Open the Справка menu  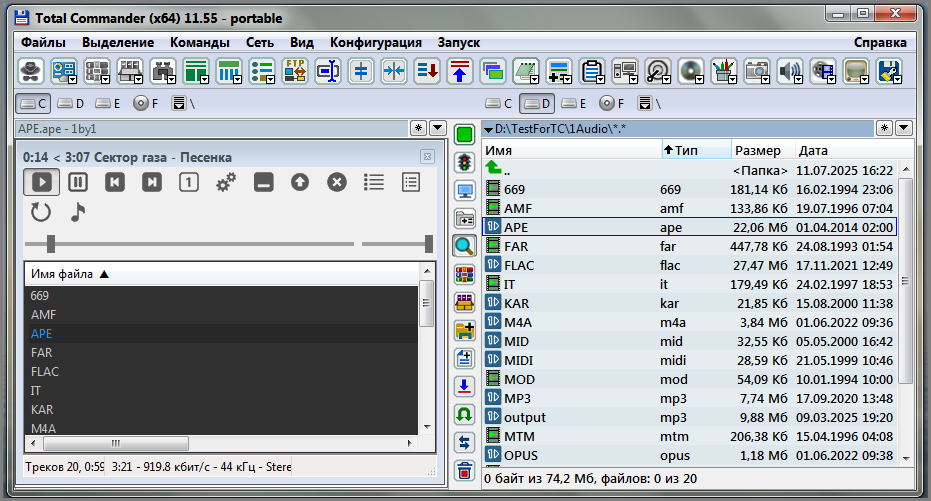(880, 43)
